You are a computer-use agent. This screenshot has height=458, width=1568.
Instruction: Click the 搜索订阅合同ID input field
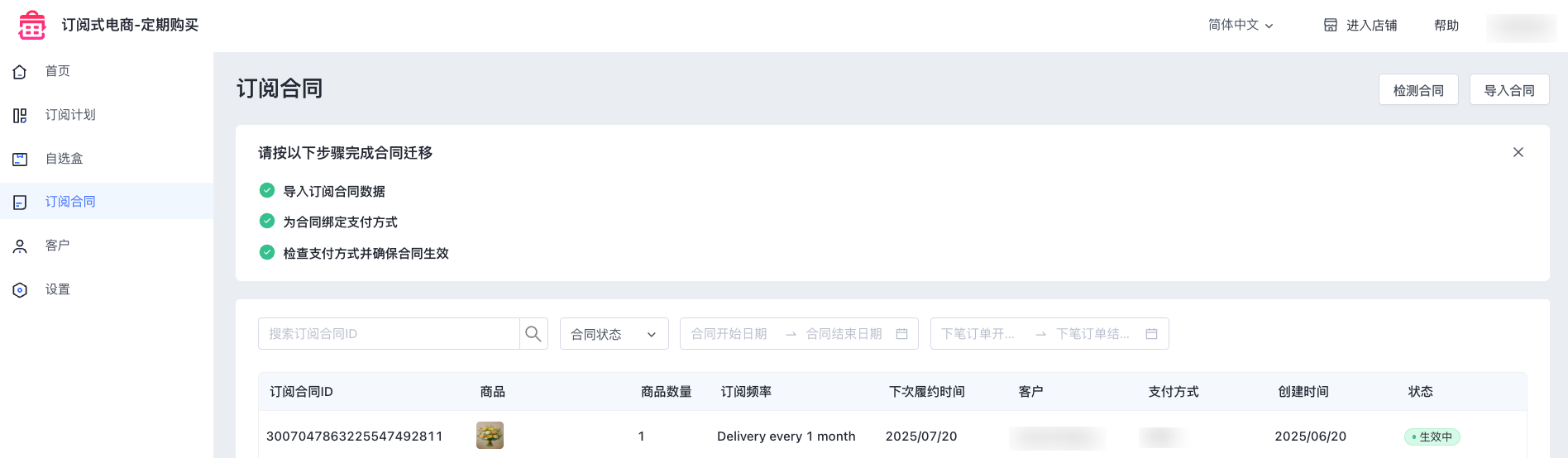click(389, 334)
